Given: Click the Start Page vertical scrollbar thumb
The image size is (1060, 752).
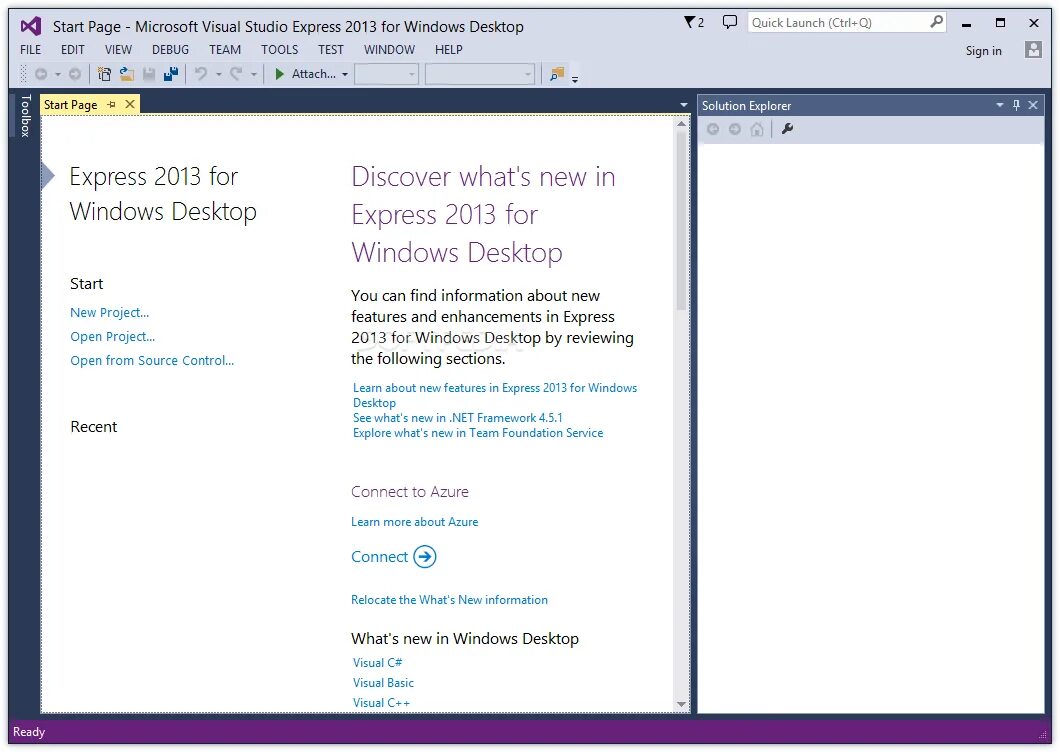Looking at the screenshot, I should tap(681, 220).
